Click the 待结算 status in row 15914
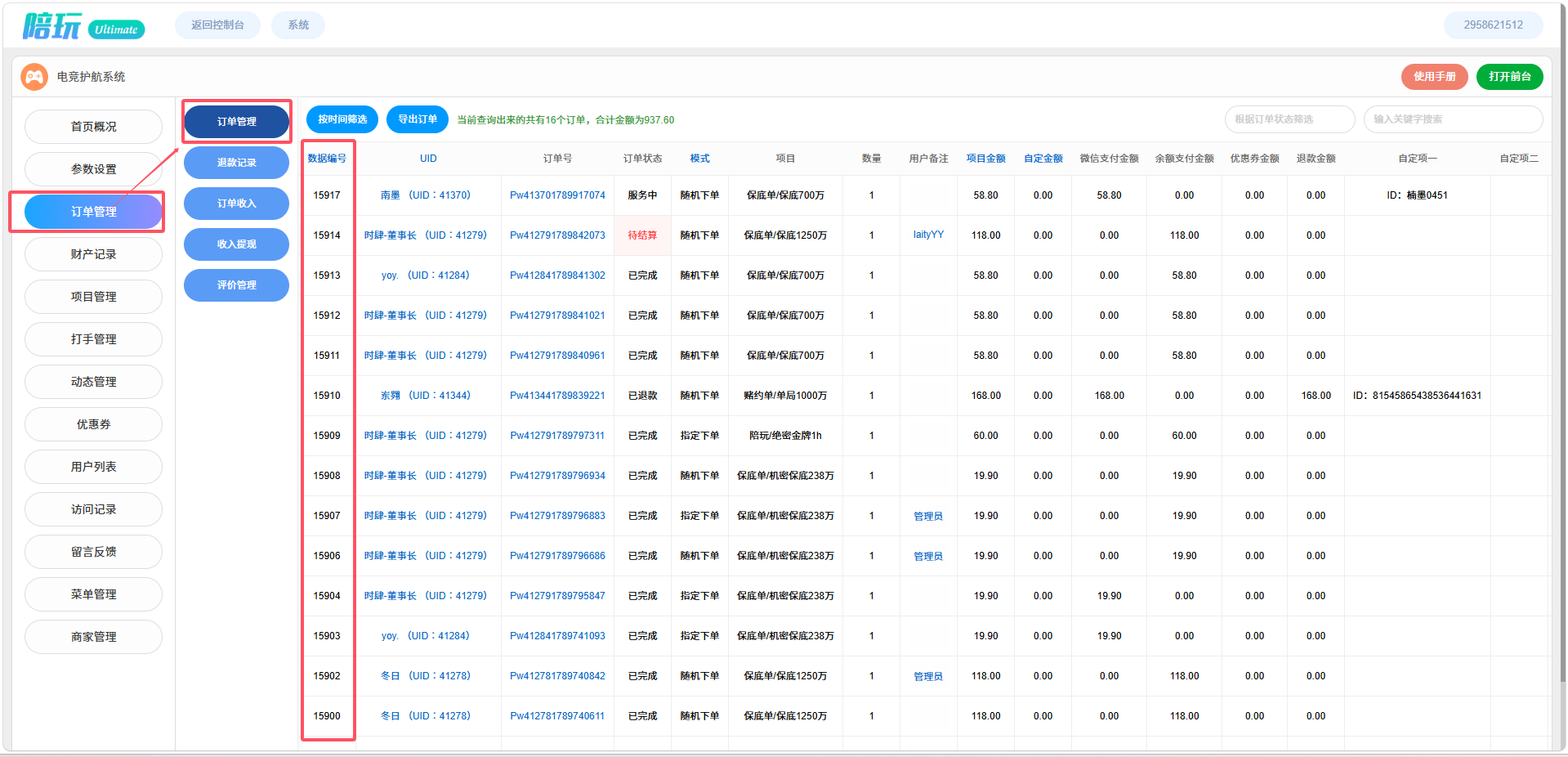 pyautogui.click(x=642, y=235)
